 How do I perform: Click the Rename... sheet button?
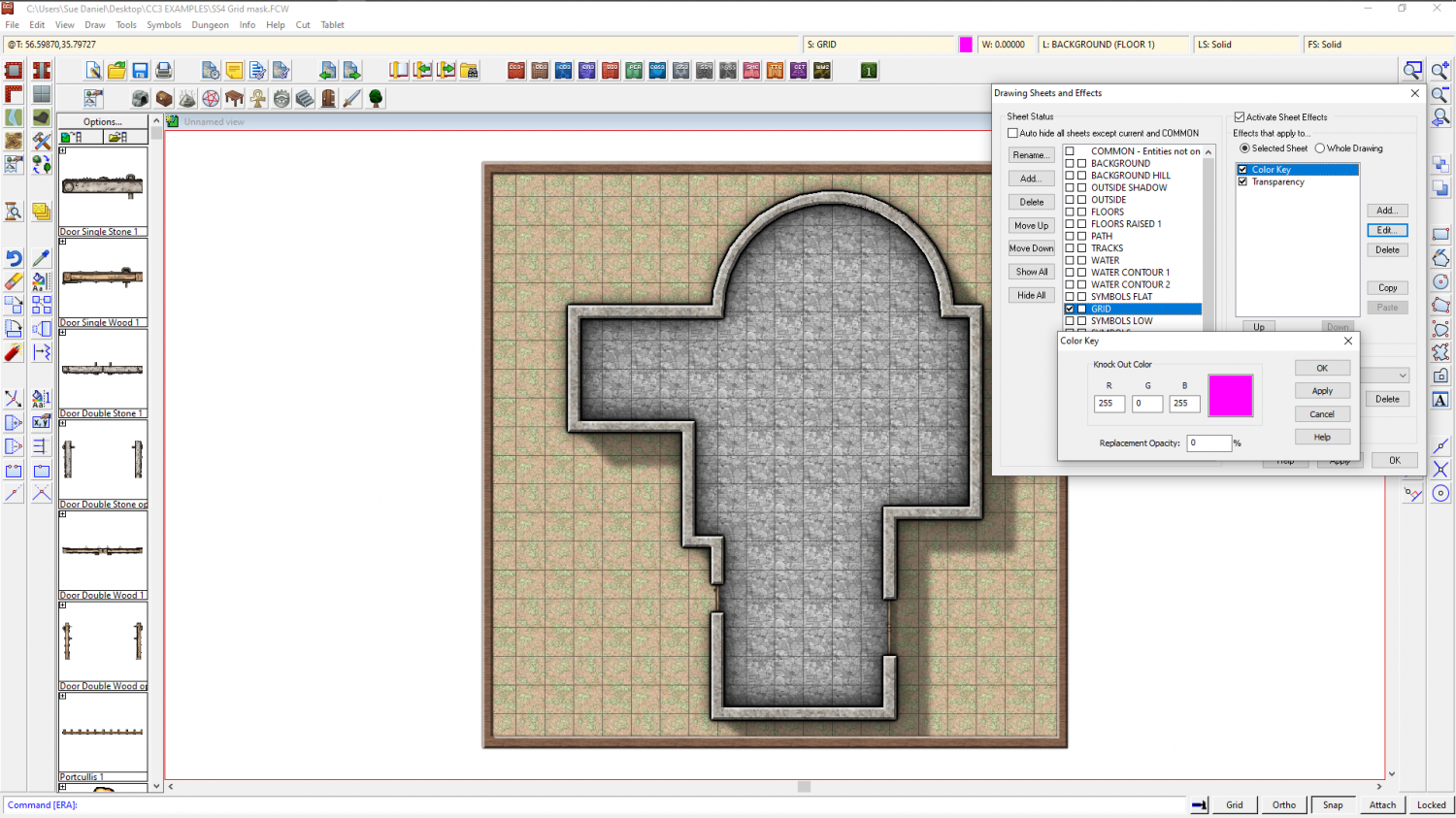(1031, 155)
